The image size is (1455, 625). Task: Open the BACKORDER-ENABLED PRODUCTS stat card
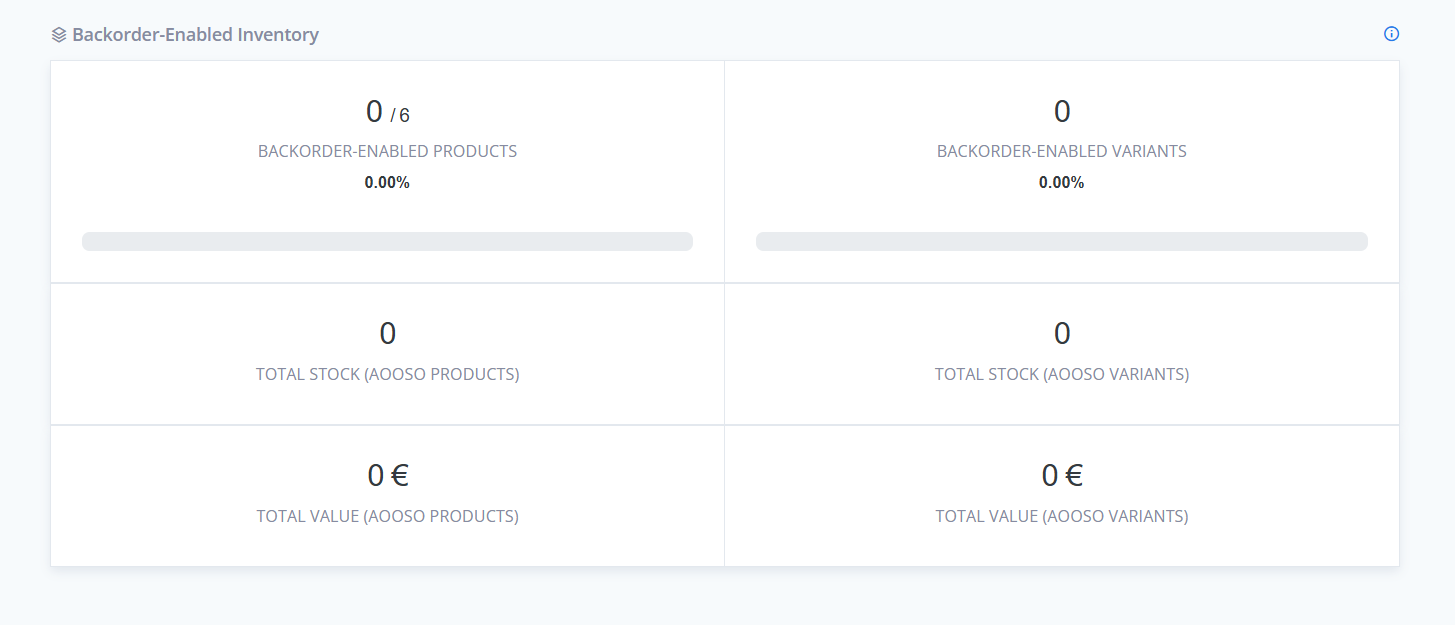pyautogui.click(x=387, y=170)
